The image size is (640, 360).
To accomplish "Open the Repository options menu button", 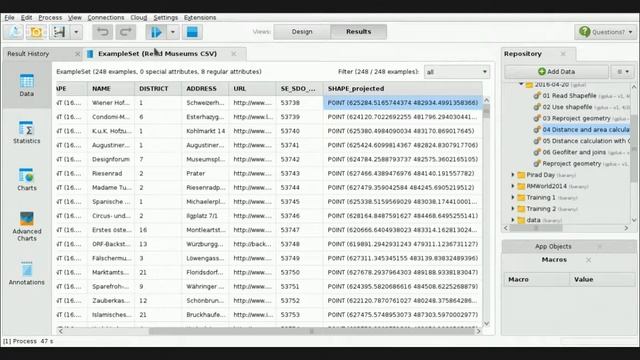I will pyautogui.click(x=623, y=71).
